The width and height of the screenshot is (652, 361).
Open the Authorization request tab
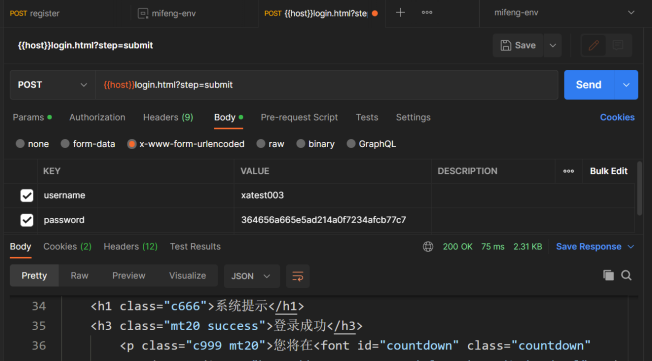(x=97, y=117)
